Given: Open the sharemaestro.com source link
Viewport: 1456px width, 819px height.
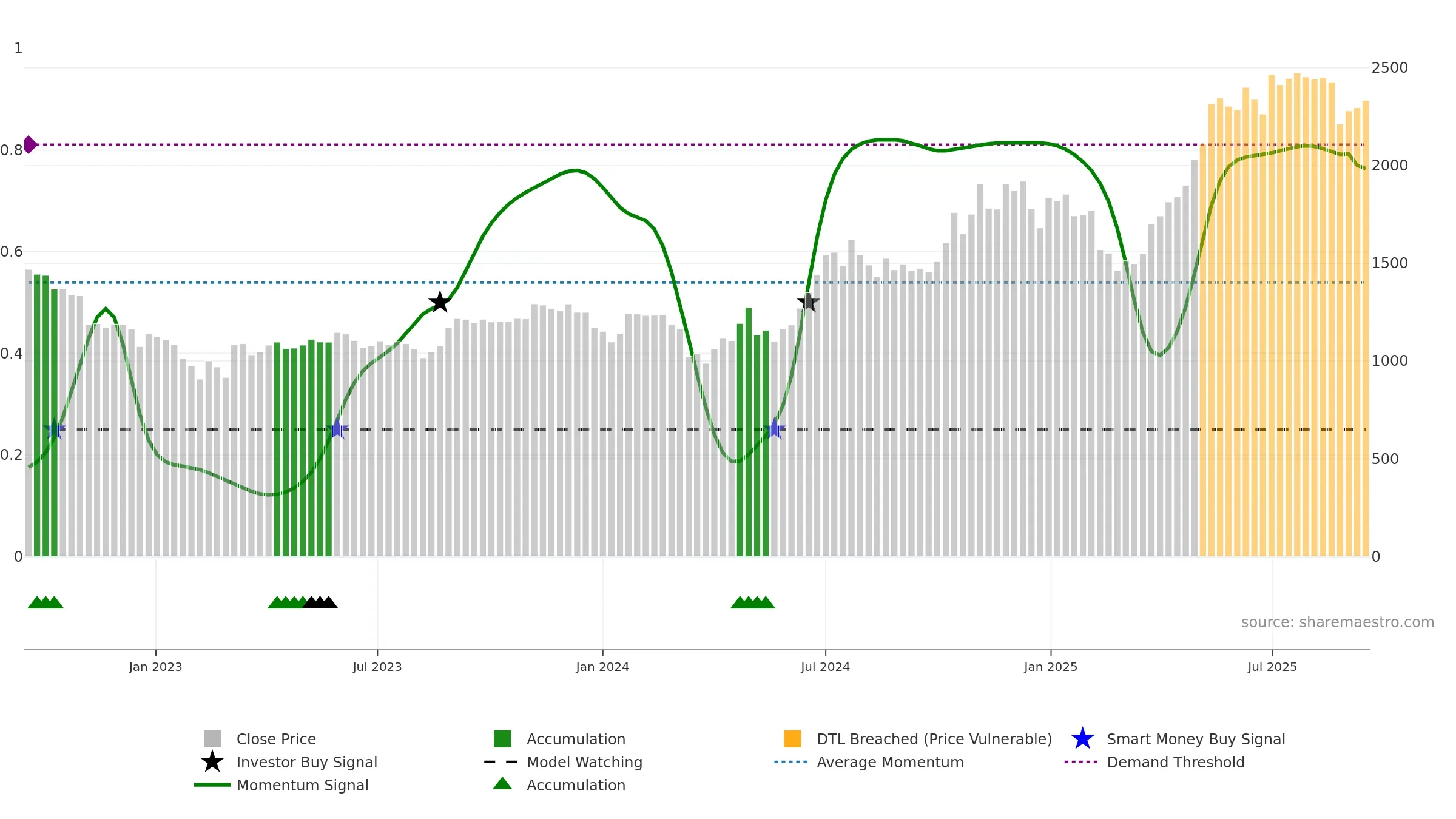Looking at the screenshot, I should (x=1338, y=622).
